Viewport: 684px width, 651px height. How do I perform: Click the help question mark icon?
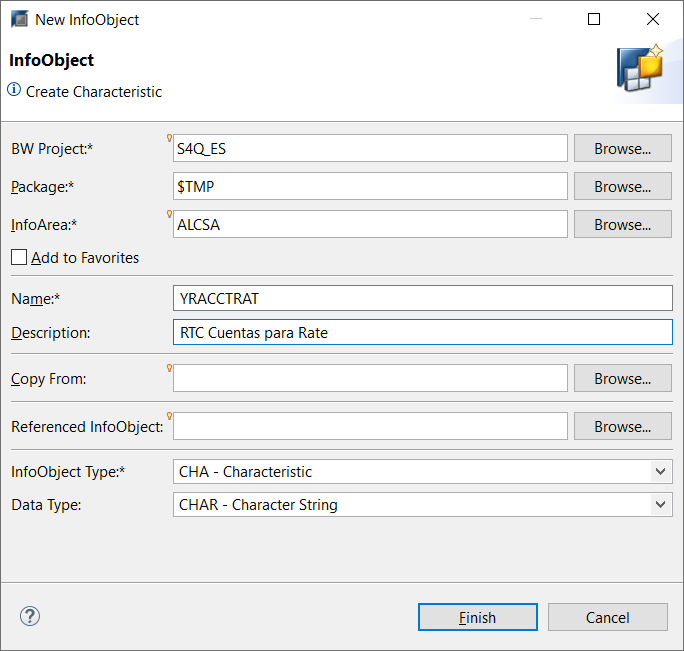tap(30, 616)
